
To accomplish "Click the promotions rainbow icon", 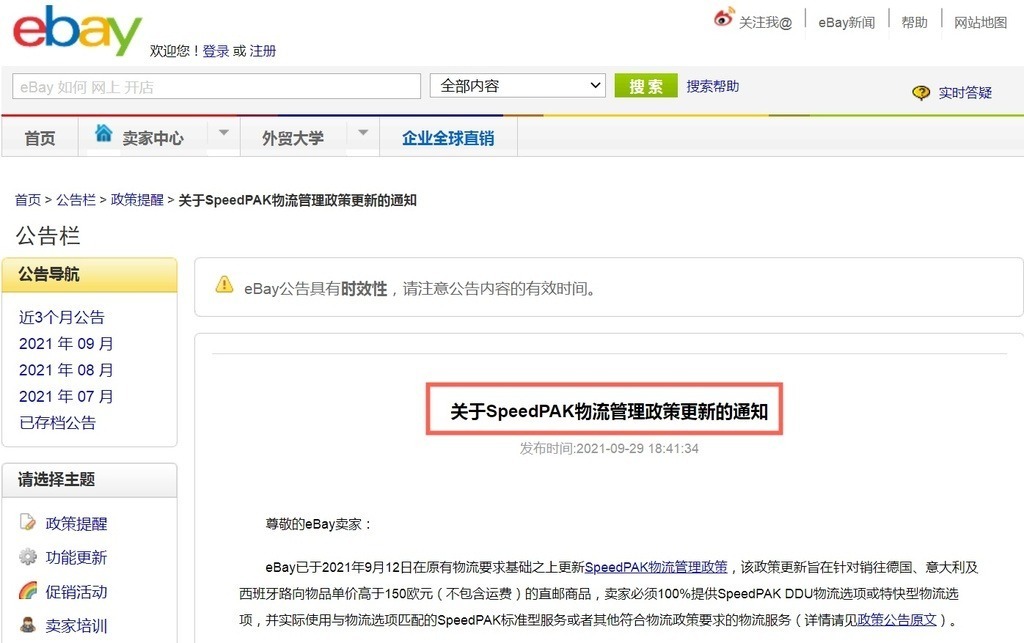I will tap(28, 591).
